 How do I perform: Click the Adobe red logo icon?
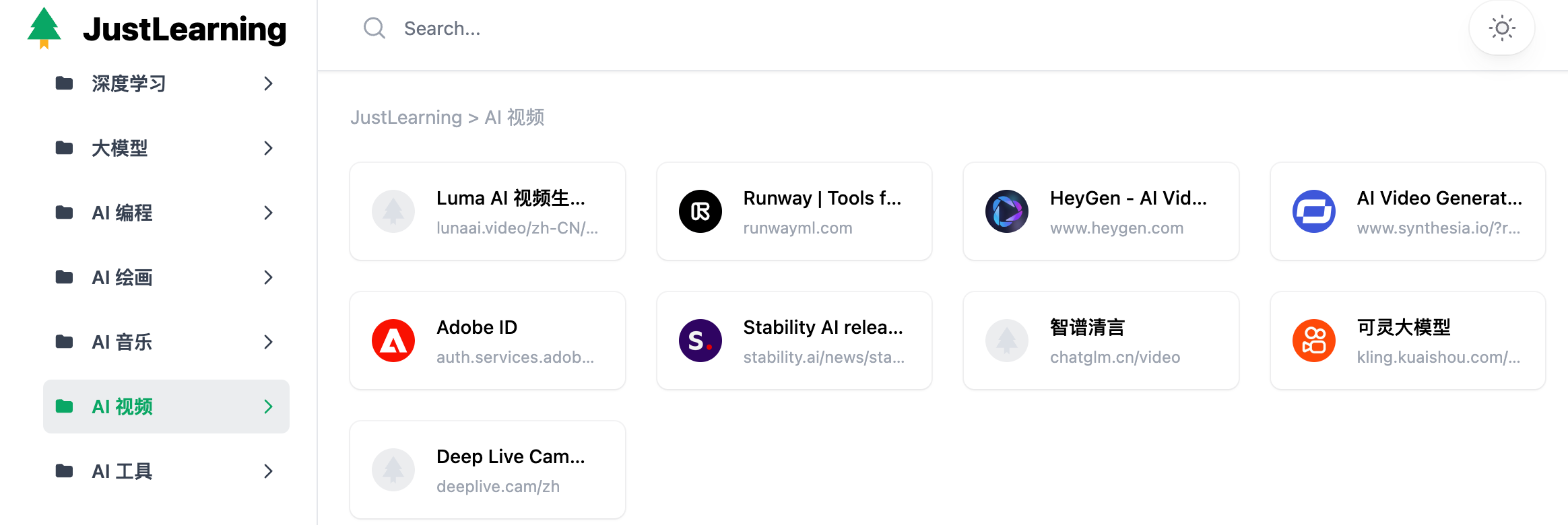point(393,341)
